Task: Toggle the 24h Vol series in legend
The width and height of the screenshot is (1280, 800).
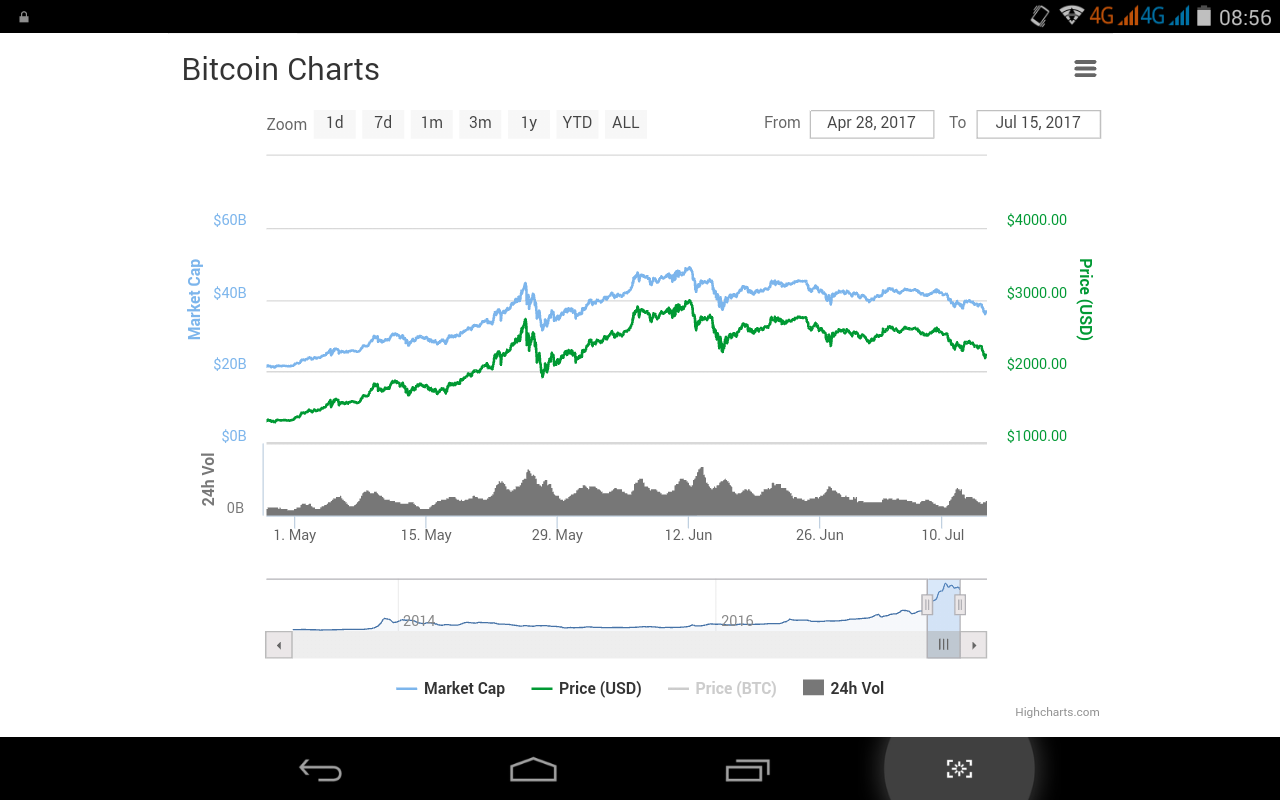Action: click(x=844, y=688)
